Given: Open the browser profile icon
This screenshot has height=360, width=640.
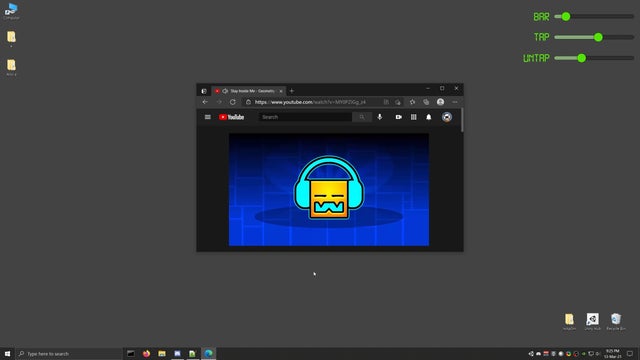Looking at the screenshot, I should coord(440,102).
